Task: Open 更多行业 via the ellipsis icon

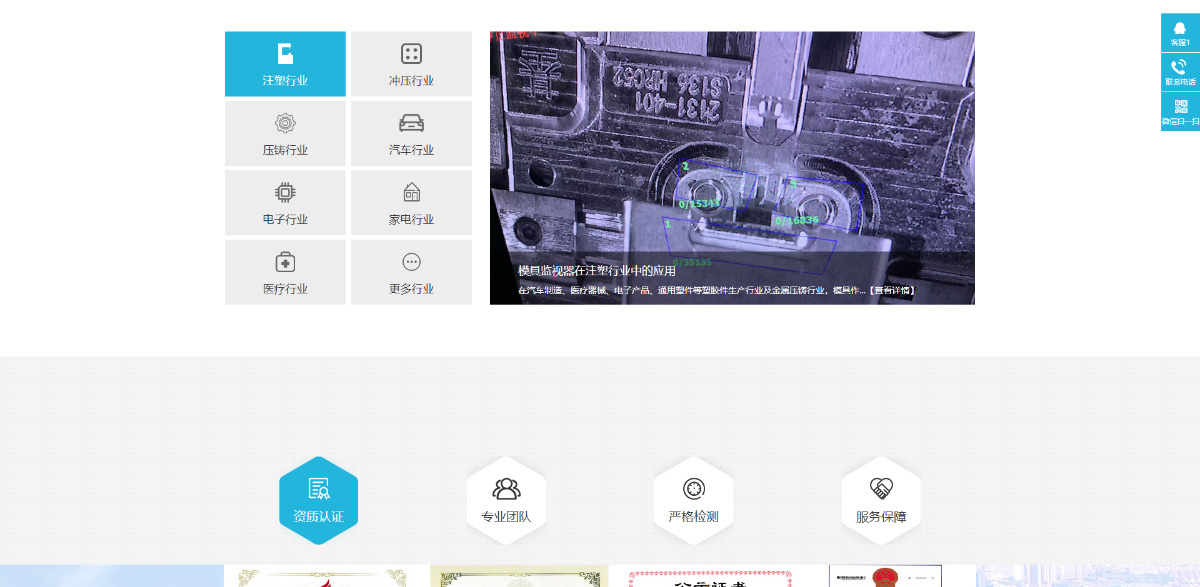Action: tap(411, 262)
